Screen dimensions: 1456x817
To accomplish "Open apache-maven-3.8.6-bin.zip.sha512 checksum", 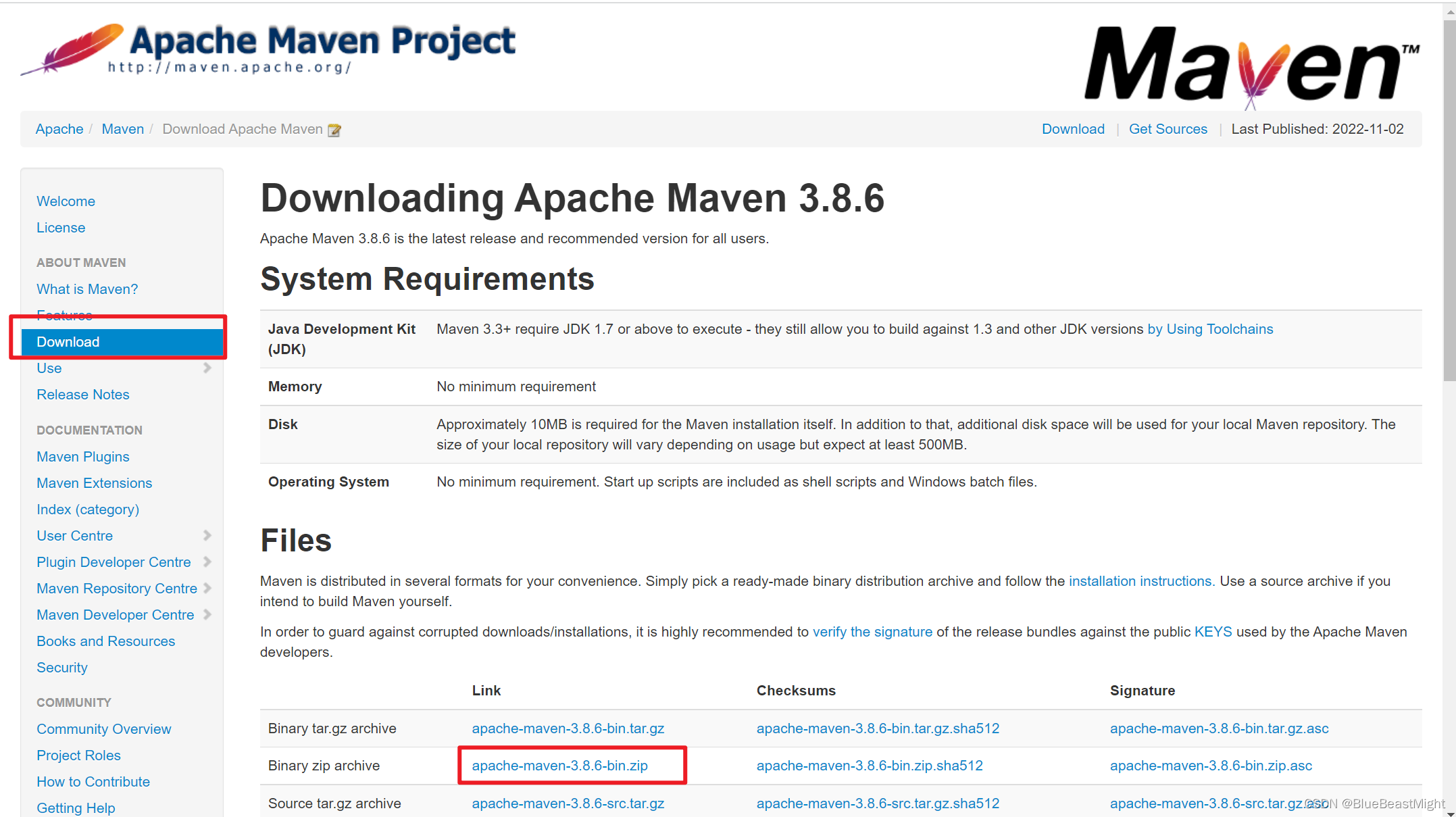I will [x=870, y=766].
